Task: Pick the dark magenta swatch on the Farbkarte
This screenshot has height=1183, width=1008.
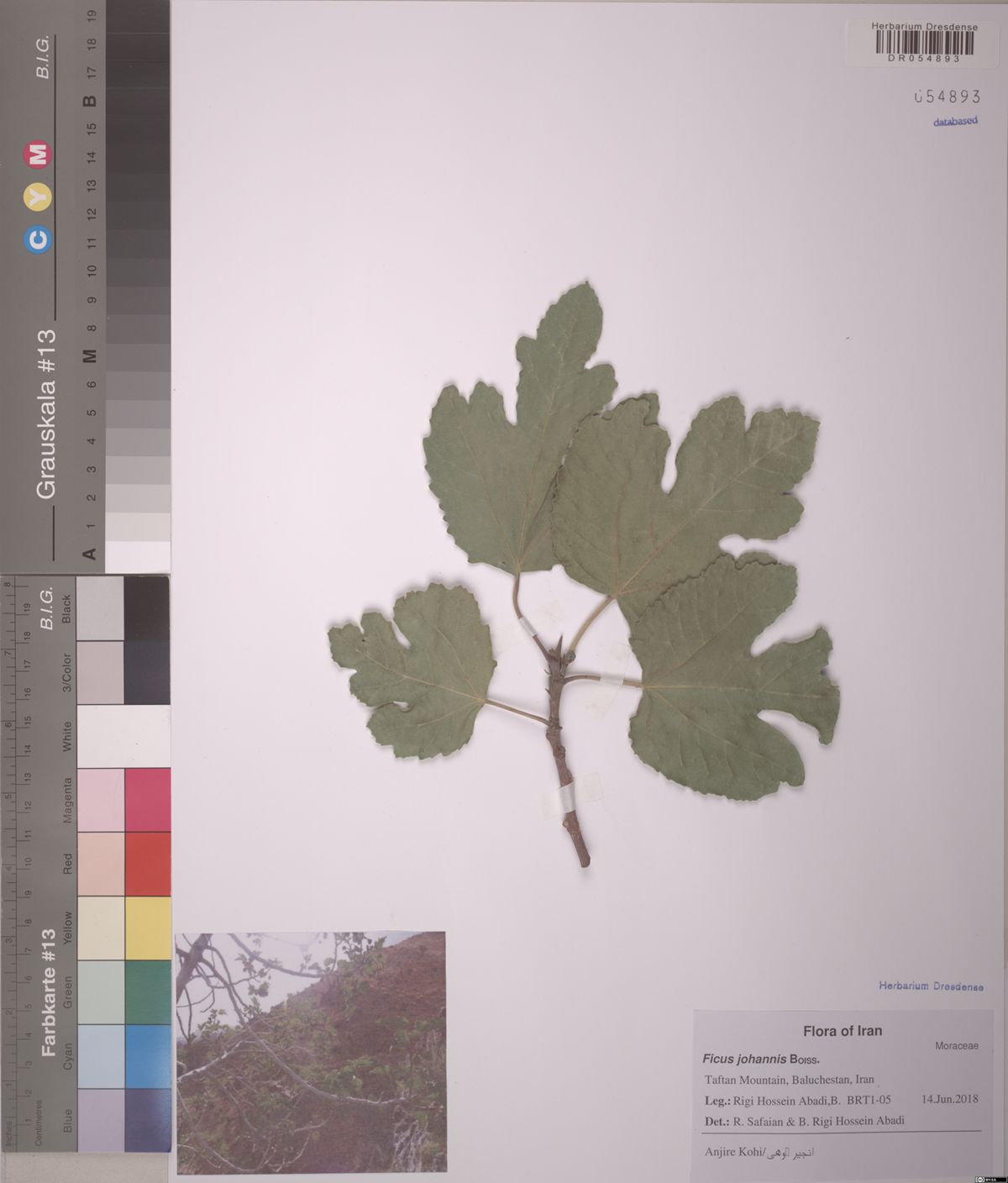Action: [147, 799]
